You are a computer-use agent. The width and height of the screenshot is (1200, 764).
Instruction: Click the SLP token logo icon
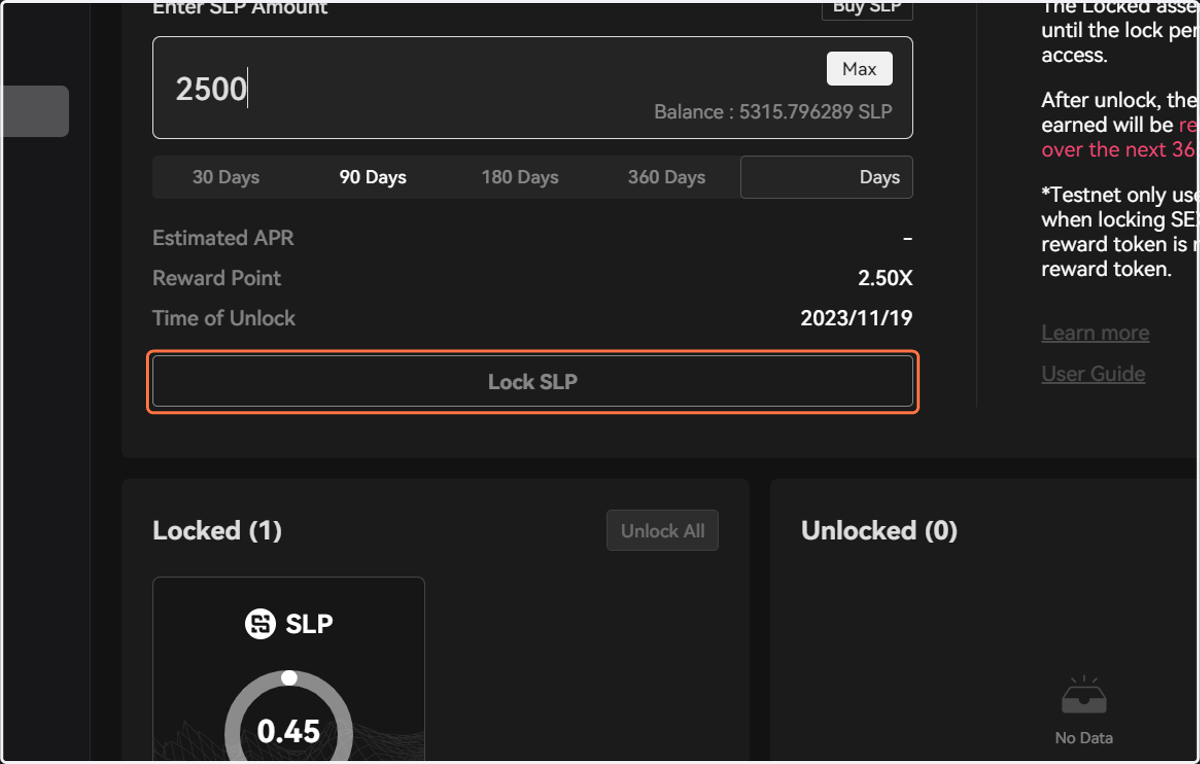click(261, 624)
